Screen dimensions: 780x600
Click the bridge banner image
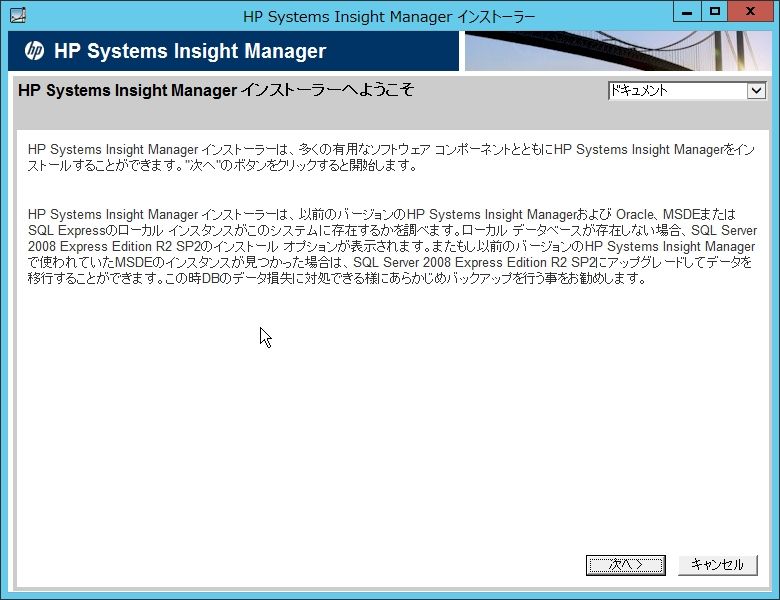coord(618,51)
